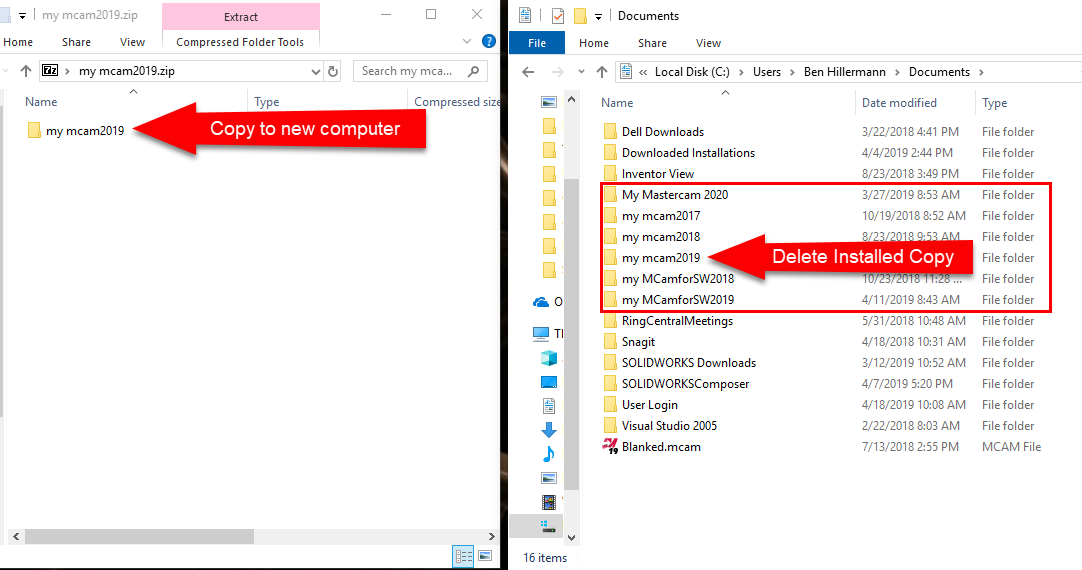Select the Pictures icon at navigation pane top
The image size is (1082, 570).
(549, 102)
